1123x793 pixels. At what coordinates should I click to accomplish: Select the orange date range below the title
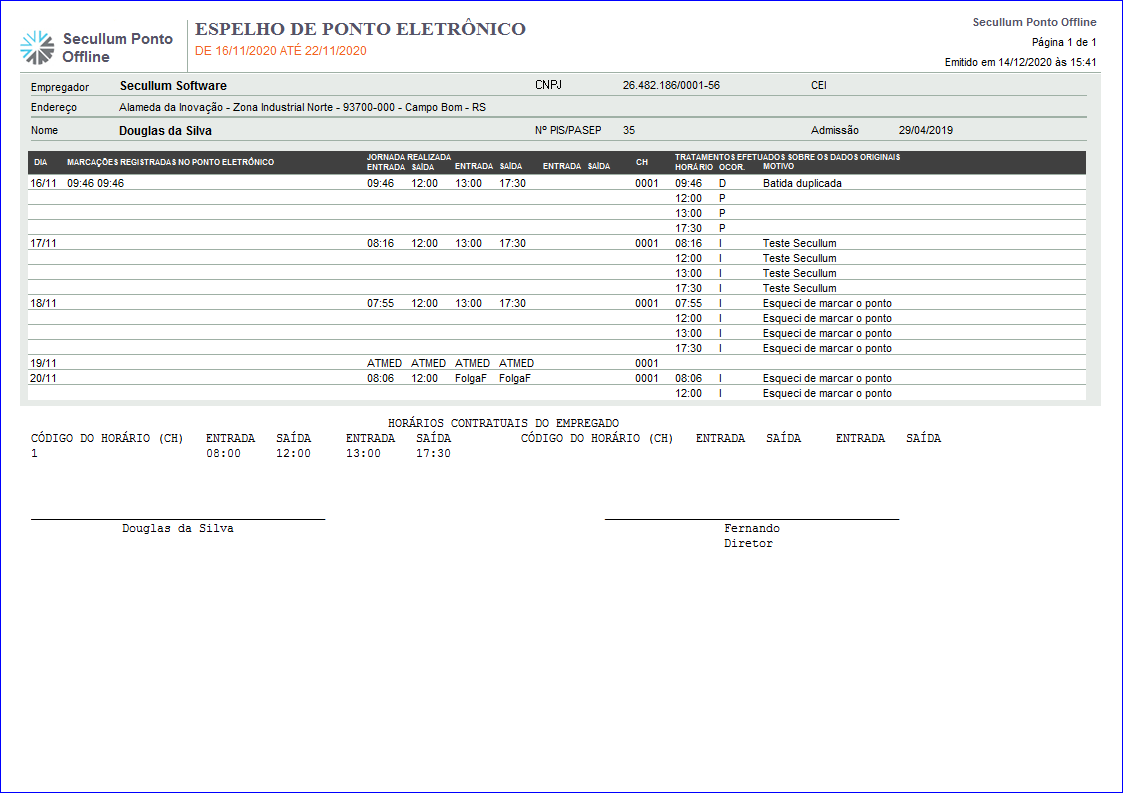(280, 51)
